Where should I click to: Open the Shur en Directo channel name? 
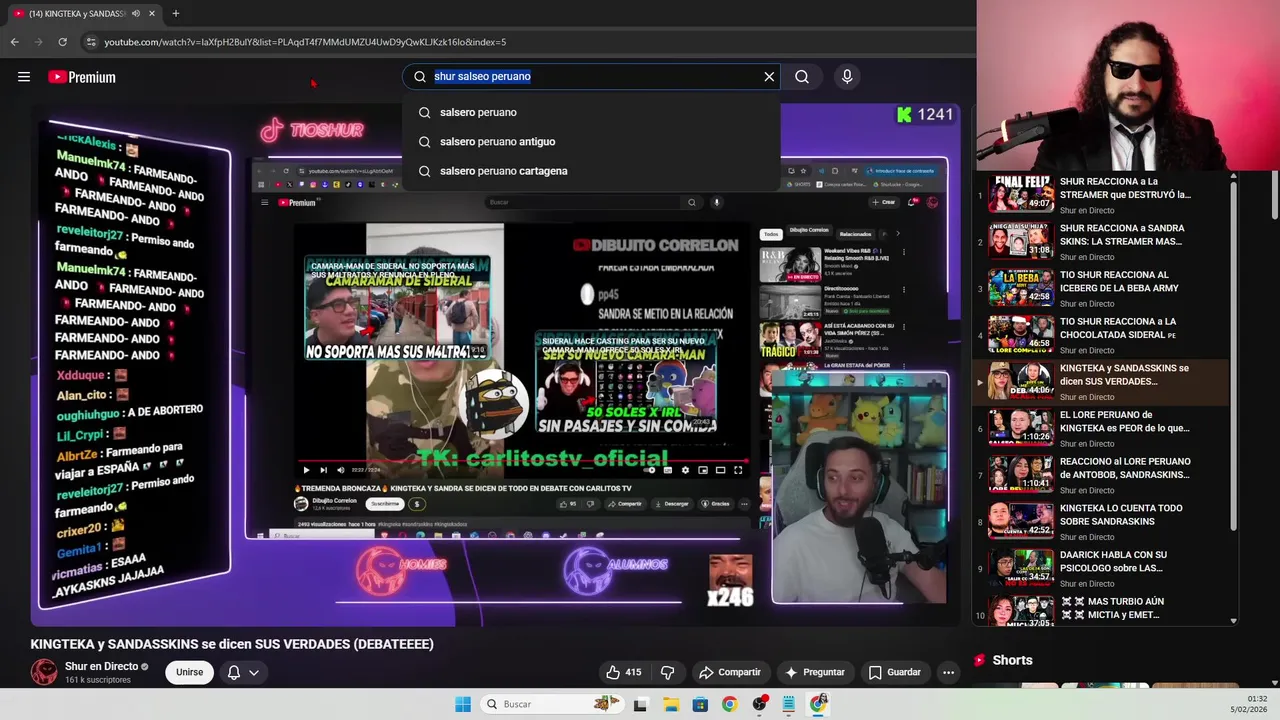coord(101,666)
